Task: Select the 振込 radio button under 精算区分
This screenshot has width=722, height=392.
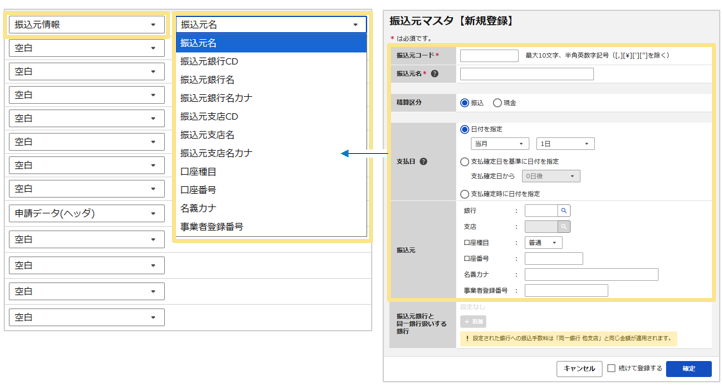Action: 465,103
